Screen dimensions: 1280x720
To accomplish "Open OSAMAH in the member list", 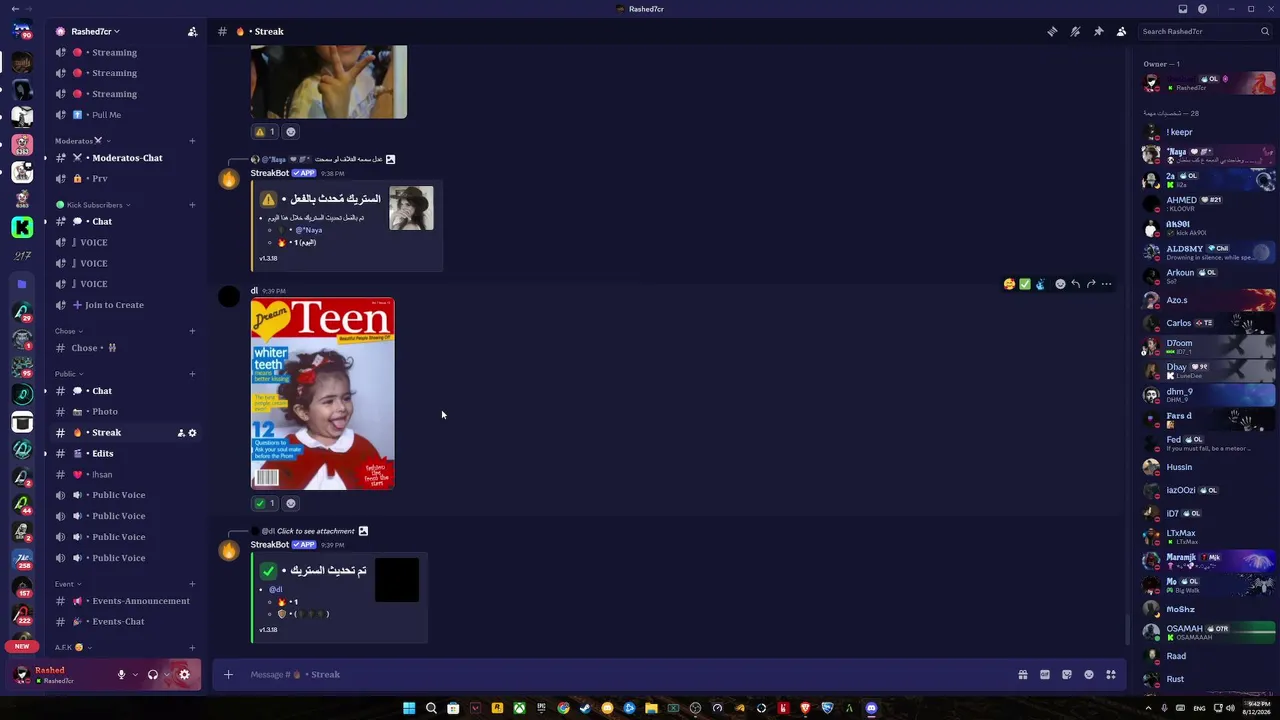I will tap(1208, 632).
